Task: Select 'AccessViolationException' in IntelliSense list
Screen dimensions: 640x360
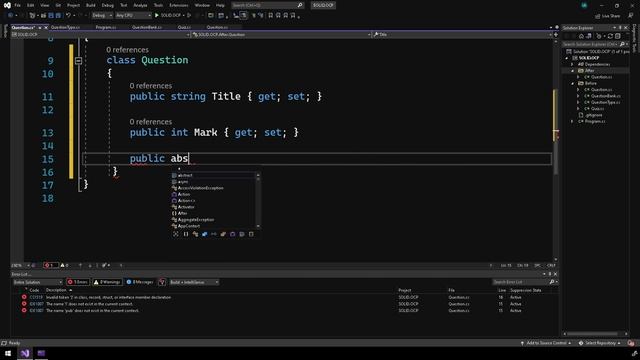Action: [x=213, y=188]
